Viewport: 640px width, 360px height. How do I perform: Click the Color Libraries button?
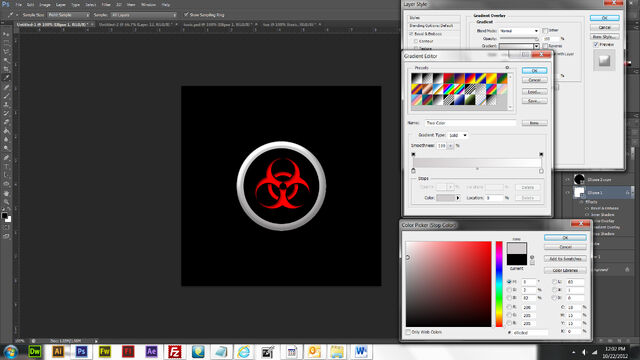[565, 270]
